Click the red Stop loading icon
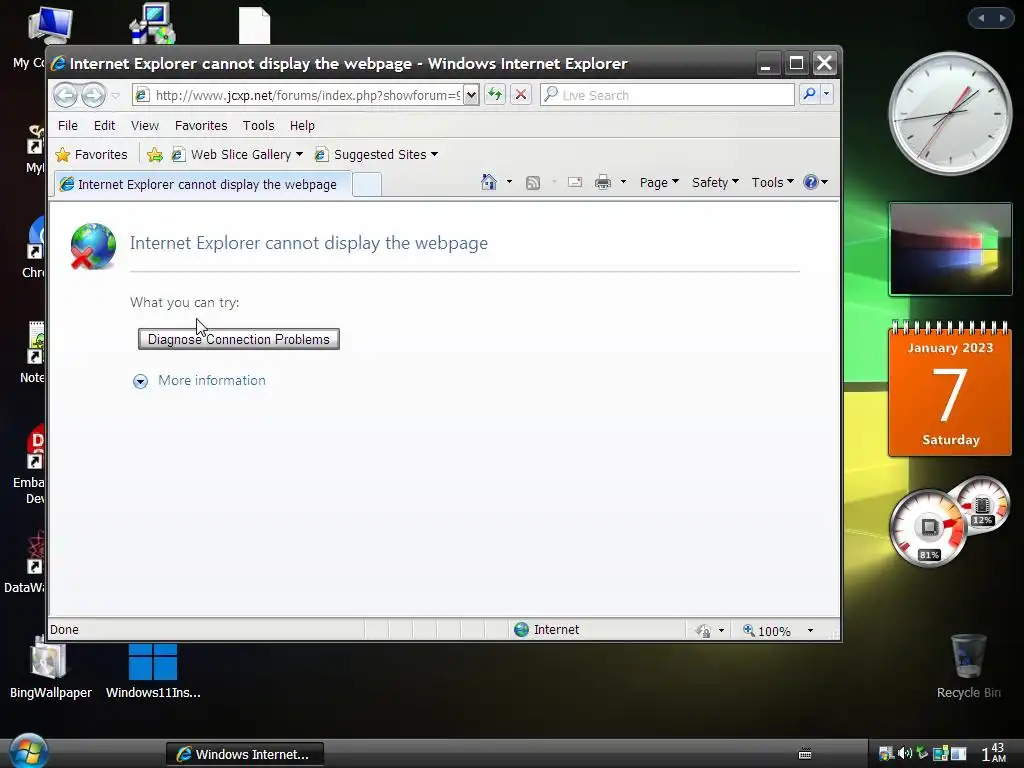1024x768 pixels. pos(520,95)
